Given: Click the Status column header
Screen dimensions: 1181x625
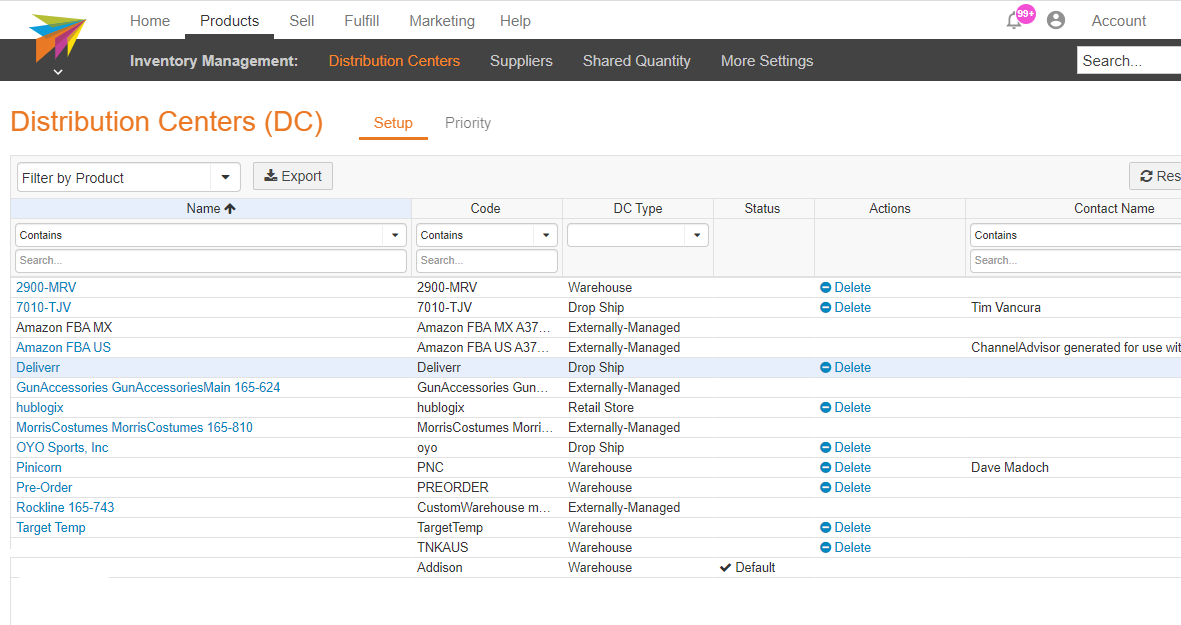Looking at the screenshot, I should [x=762, y=209].
